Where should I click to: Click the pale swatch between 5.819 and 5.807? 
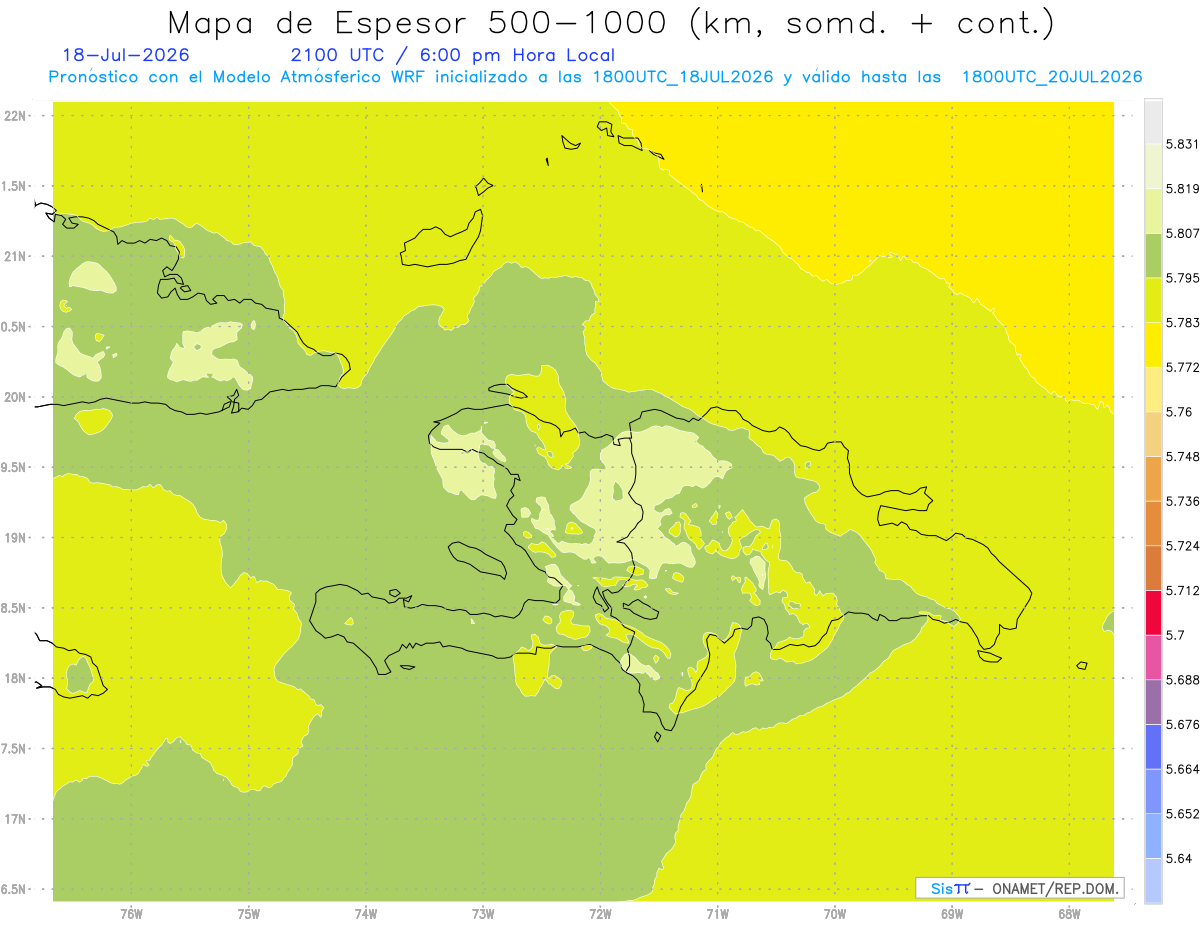pyautogui.click(x=1153, y=211)
